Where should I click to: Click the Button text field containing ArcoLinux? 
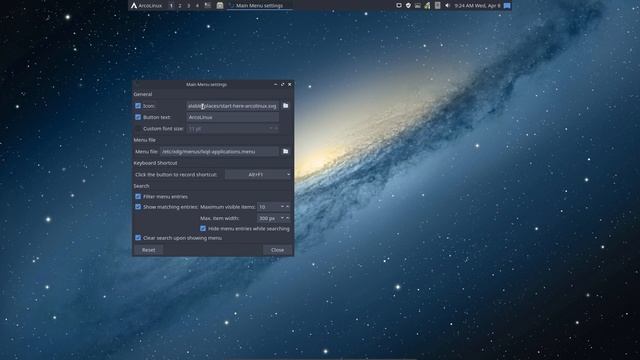click(x=233, y=117)
